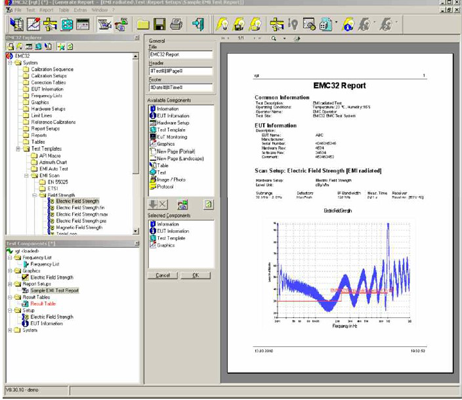The width and height of the screenshot is (462, 400).
Task: Click the yellow open-folder toolbar icon
Action: click(143, 24)
